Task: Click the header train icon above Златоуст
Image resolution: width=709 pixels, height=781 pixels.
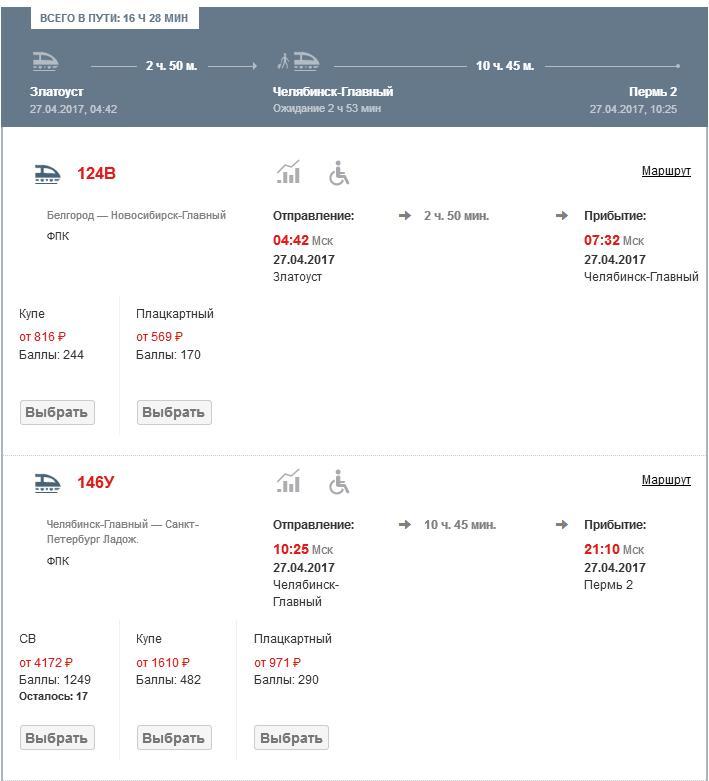Action: 46,62
